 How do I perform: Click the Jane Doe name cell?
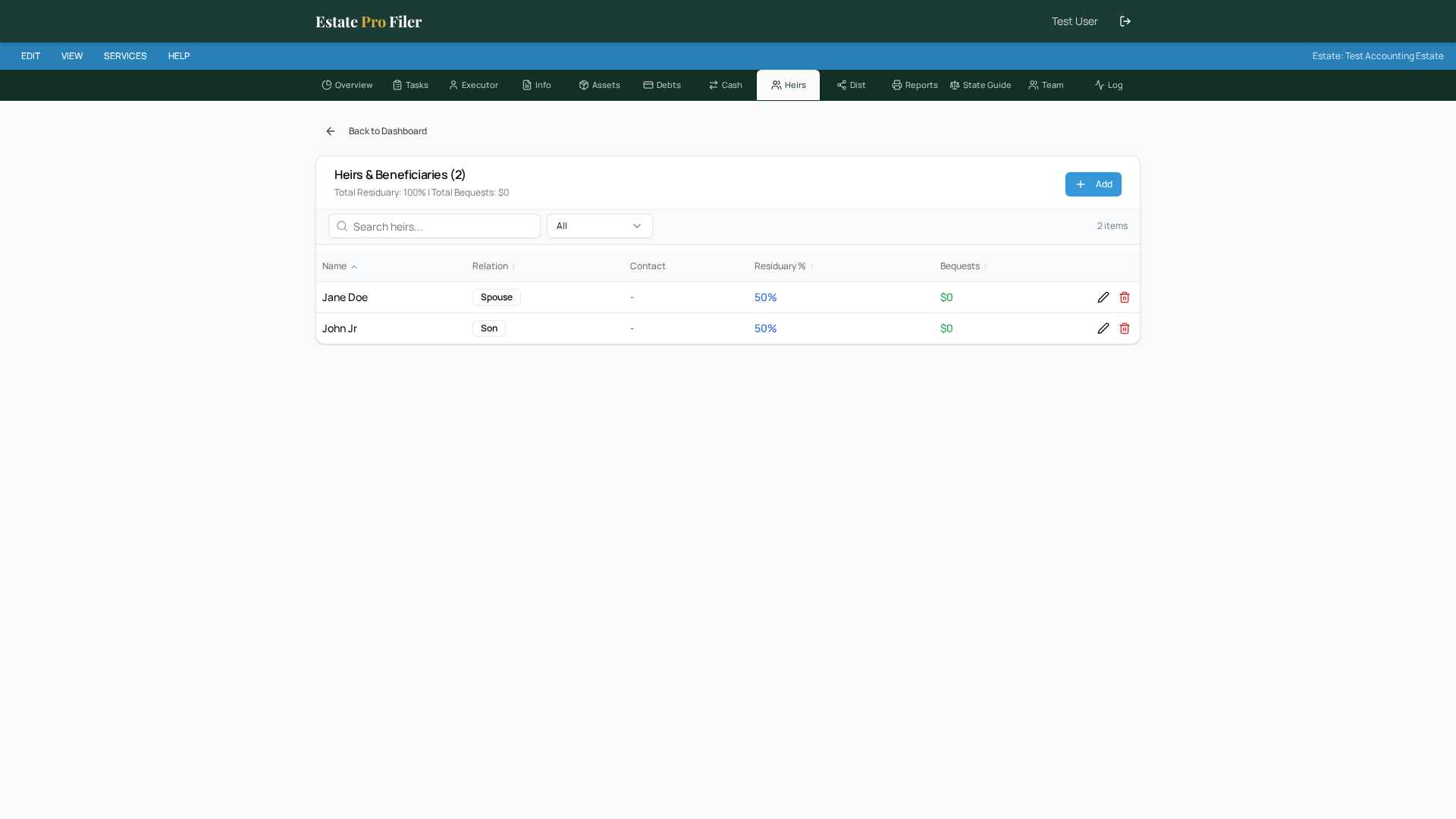[345, 297]
